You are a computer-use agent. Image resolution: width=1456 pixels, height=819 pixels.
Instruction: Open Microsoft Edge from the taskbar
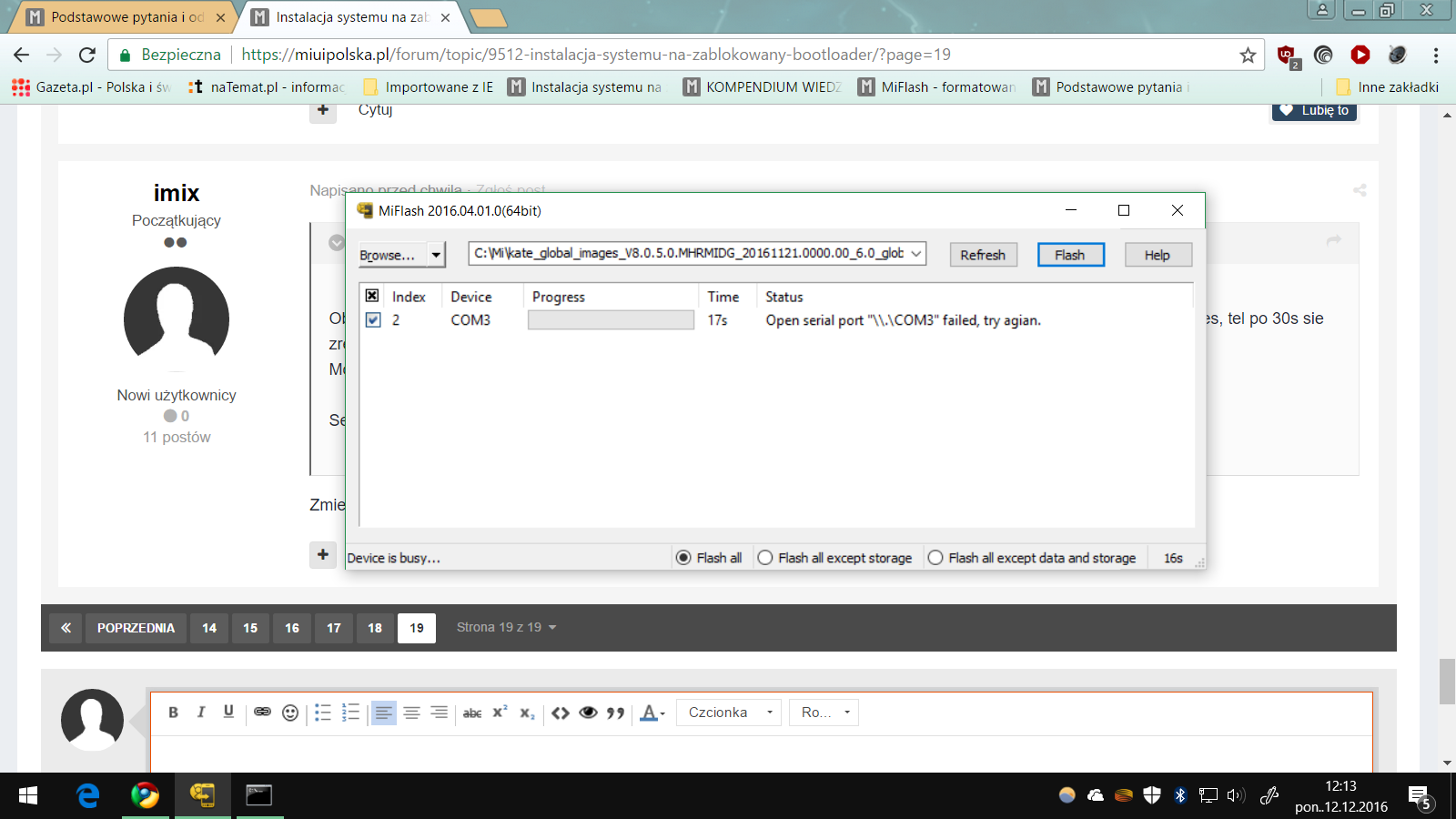(x=88, y=795)
